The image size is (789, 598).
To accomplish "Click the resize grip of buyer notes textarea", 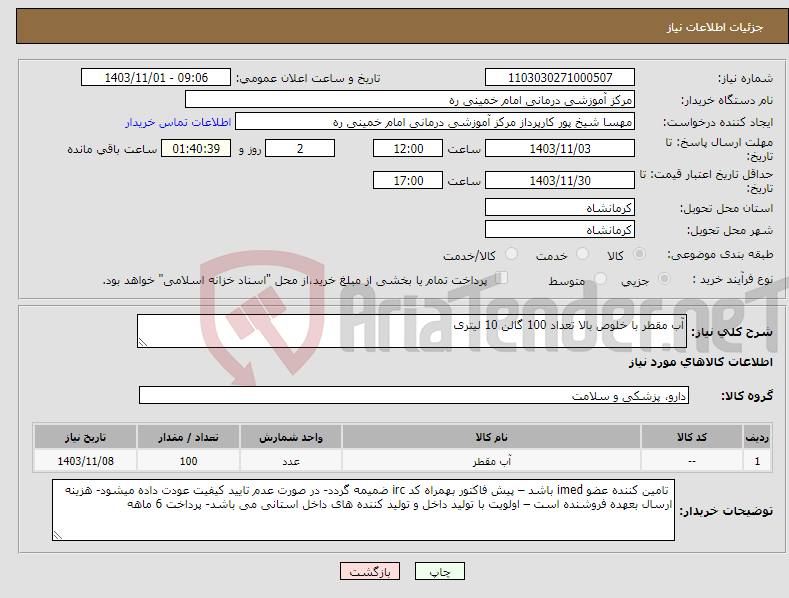I will (58, 535).
